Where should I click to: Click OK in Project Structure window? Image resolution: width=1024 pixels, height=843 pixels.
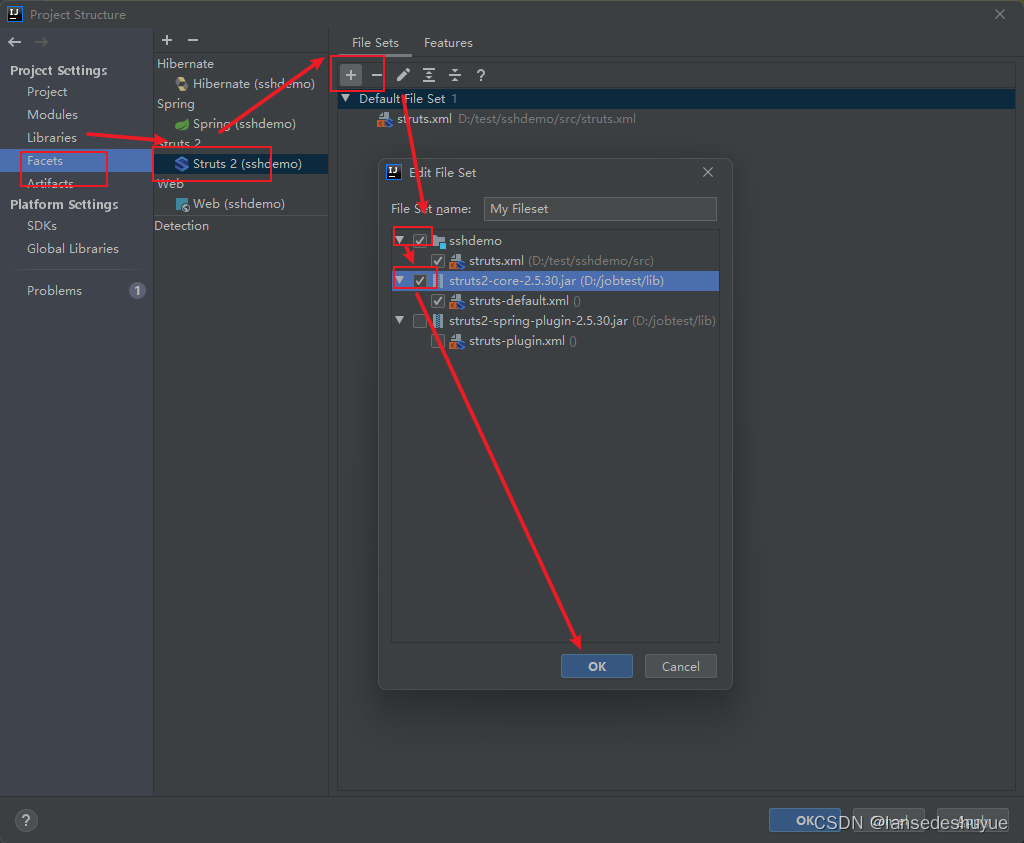pyautogui.click(x=805, y=820)
